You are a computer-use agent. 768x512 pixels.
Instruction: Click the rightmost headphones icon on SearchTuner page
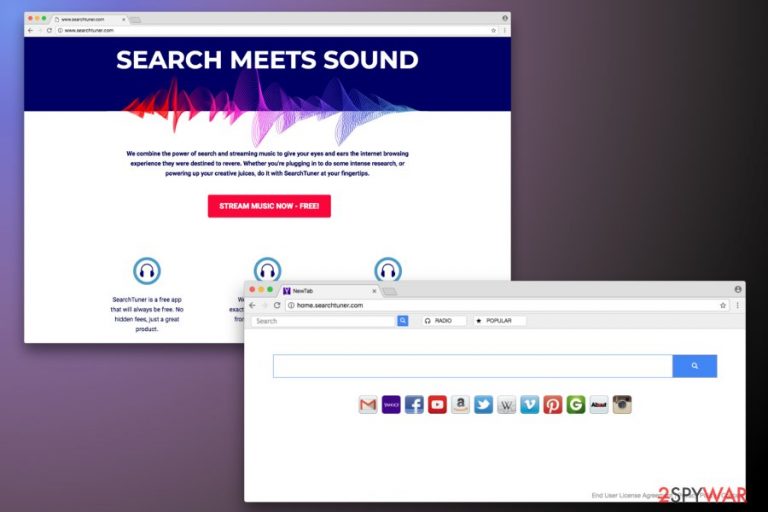pyautogui.click(x=388, y=269)
